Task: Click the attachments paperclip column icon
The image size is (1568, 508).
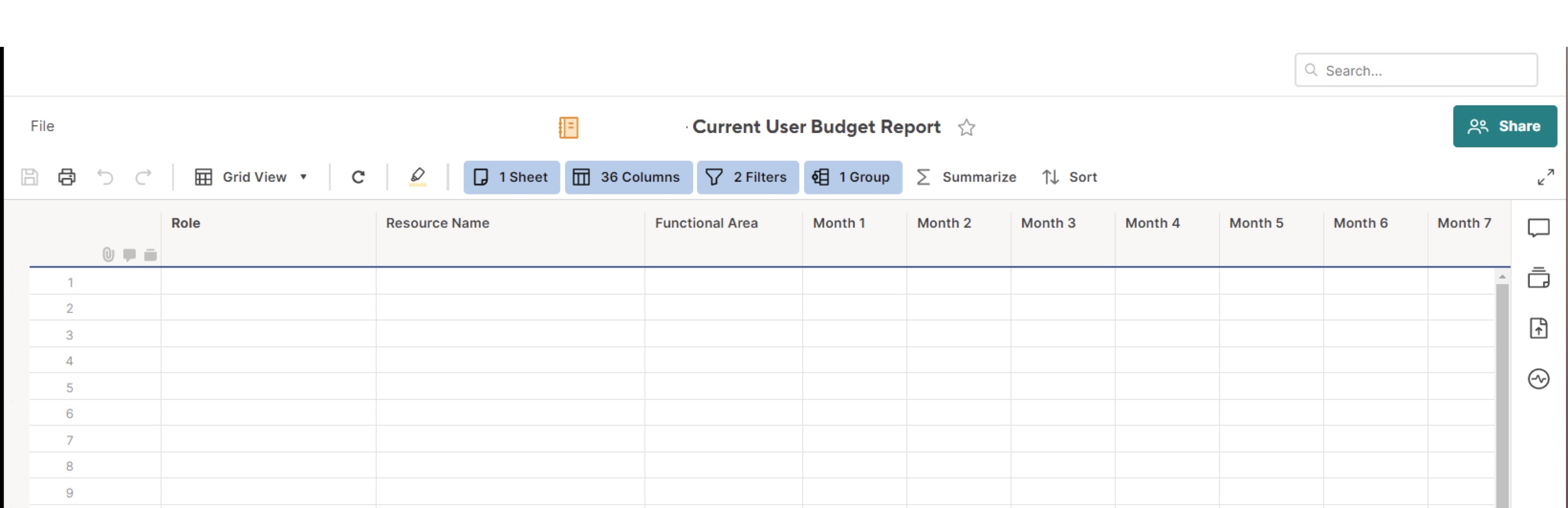Action: pyautogui.click(x=108, y=255)
